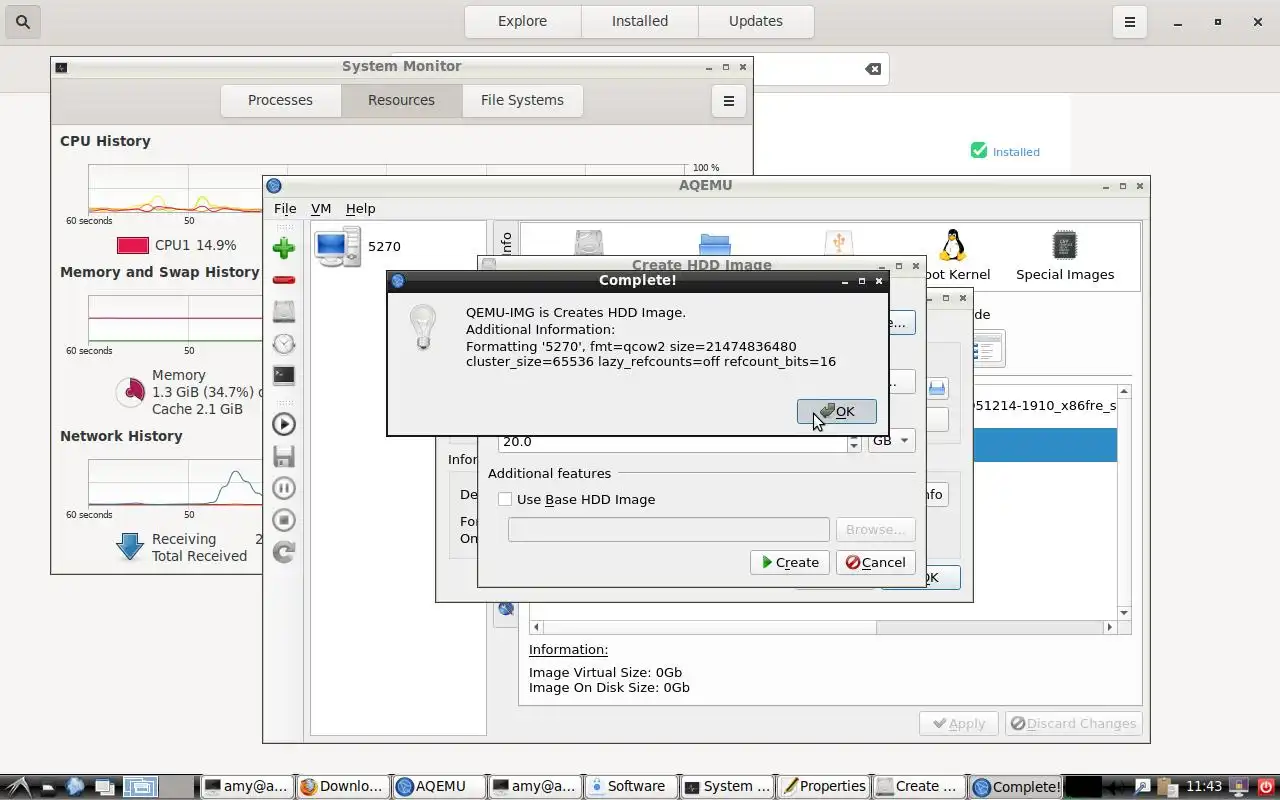1280x800 pixels.
Task: Open the System Monitor hamburger menu
Action: tap(728, 100)
